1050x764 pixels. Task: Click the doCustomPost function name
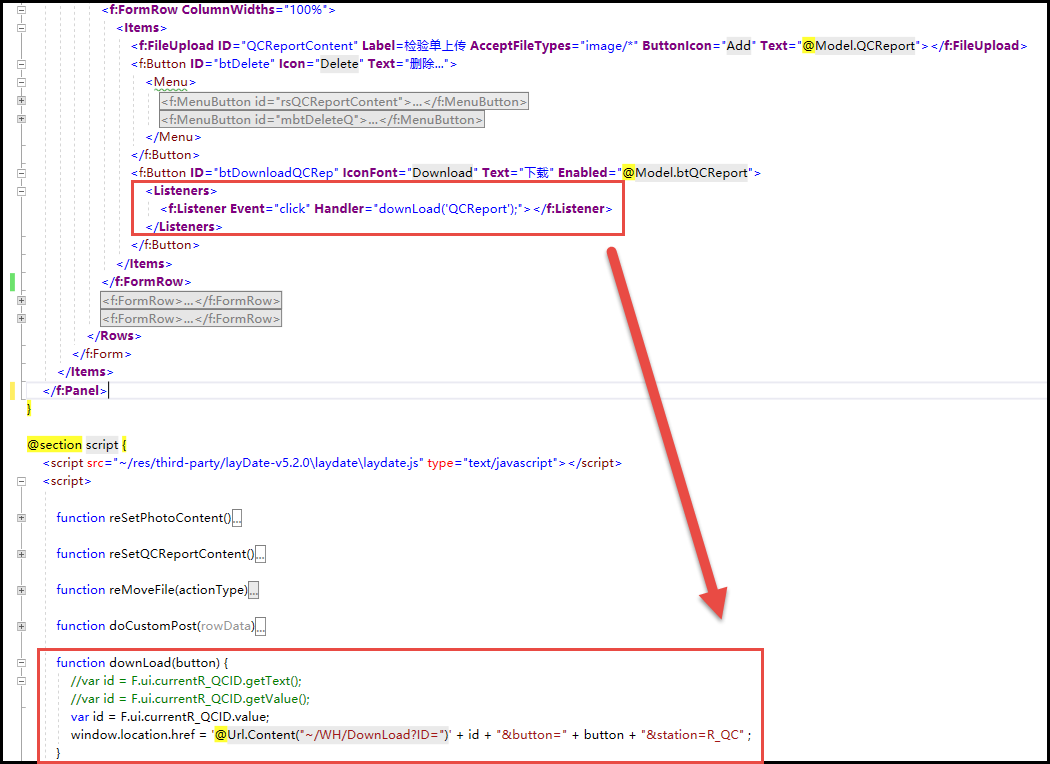click(x=153, y=626)
